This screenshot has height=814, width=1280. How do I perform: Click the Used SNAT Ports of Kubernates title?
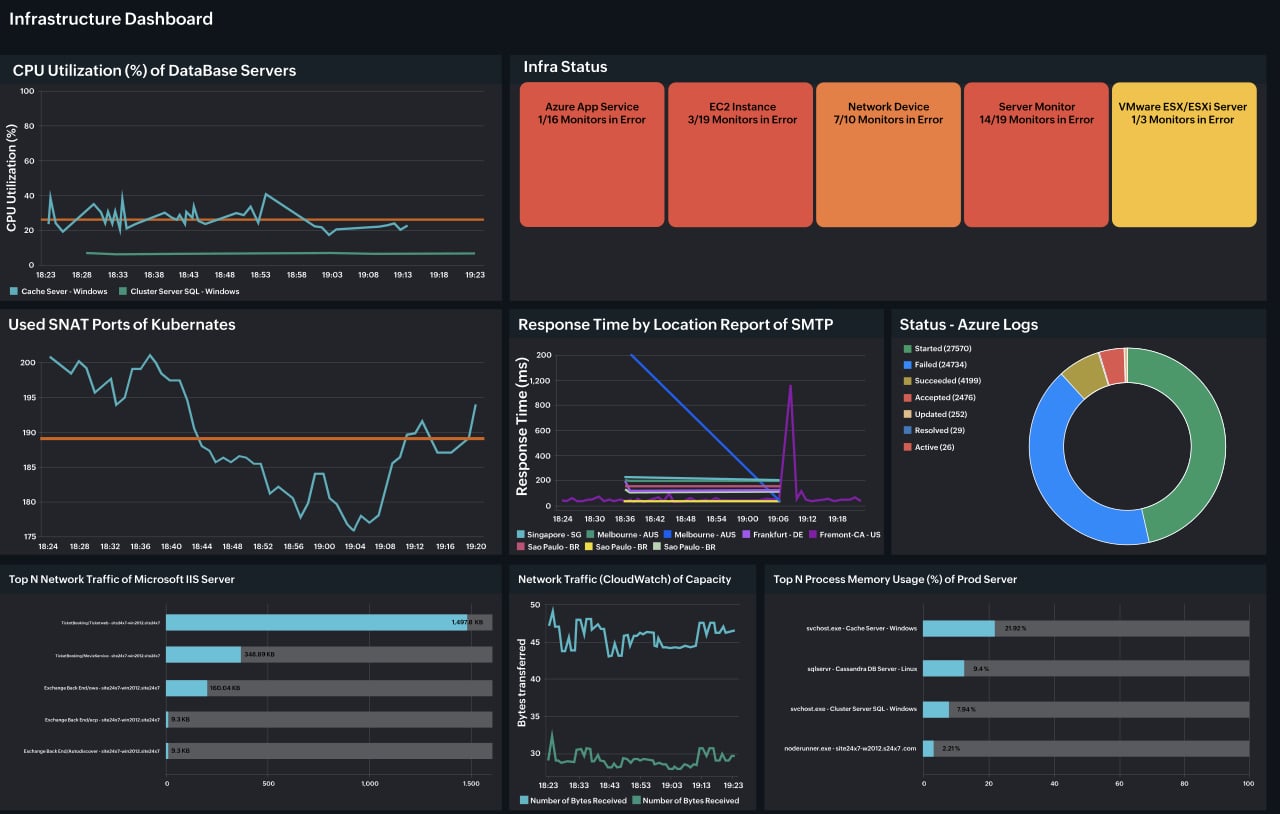coord(122,324)
